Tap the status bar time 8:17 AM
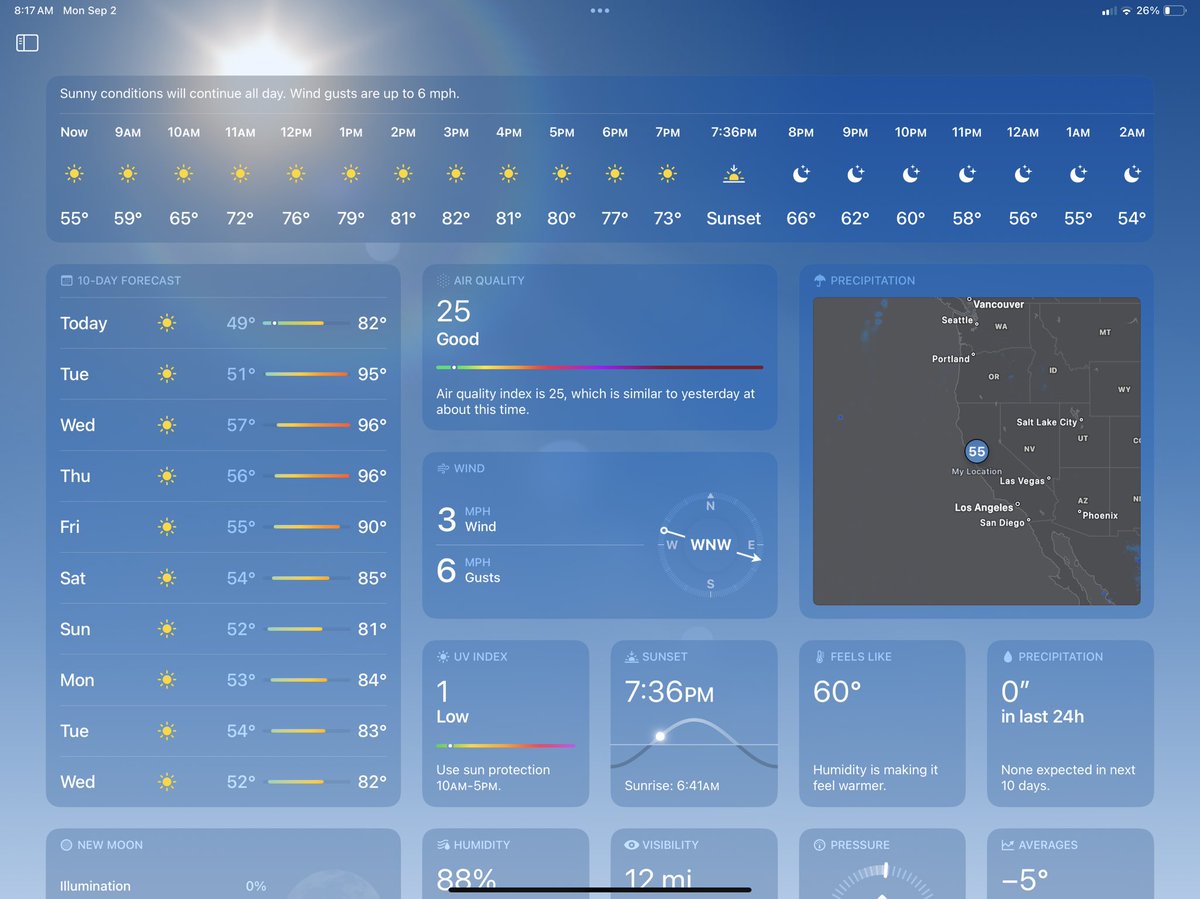Screen dimensions: 1200x899 pyautogui.click(x=34, y=11)
